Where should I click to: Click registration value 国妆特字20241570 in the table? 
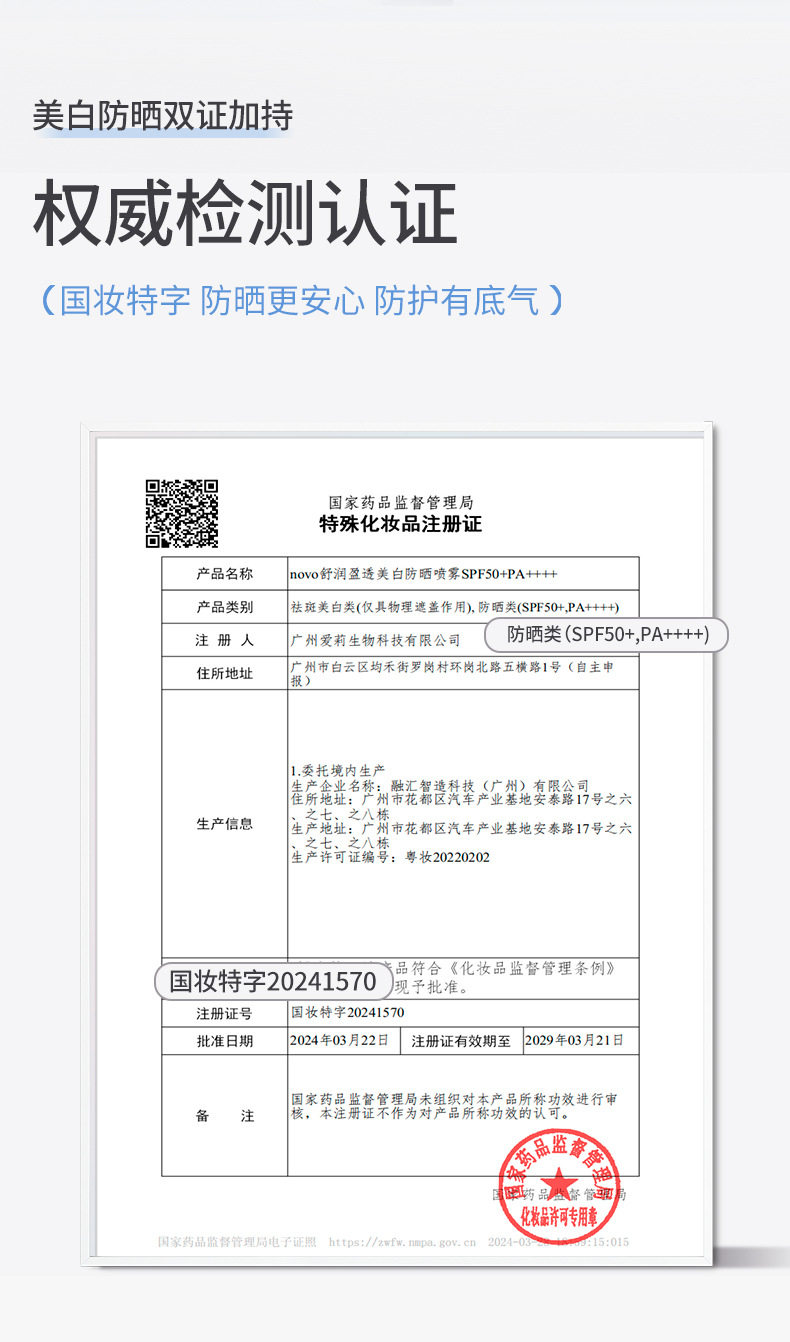[x=347, y=1013]
